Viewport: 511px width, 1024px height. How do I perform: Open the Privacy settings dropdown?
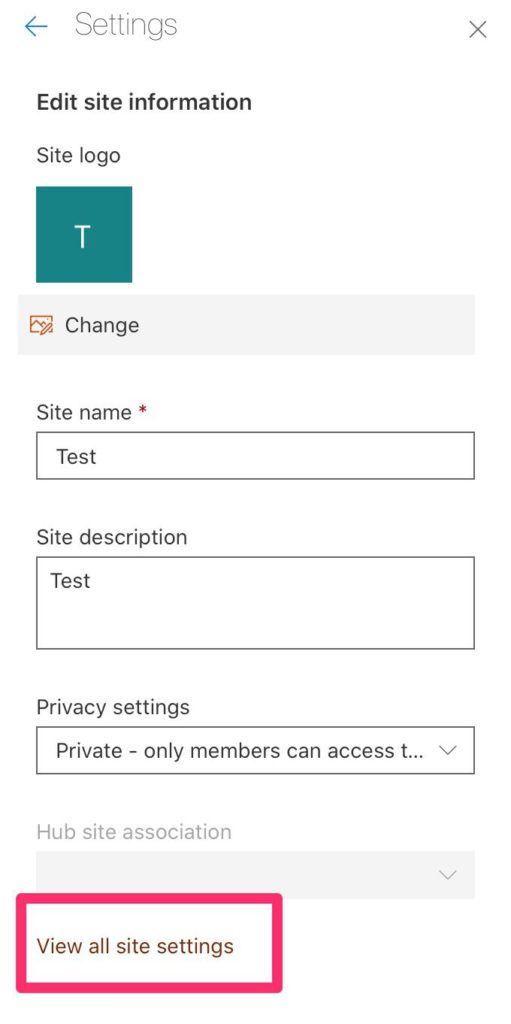point(255,750)
